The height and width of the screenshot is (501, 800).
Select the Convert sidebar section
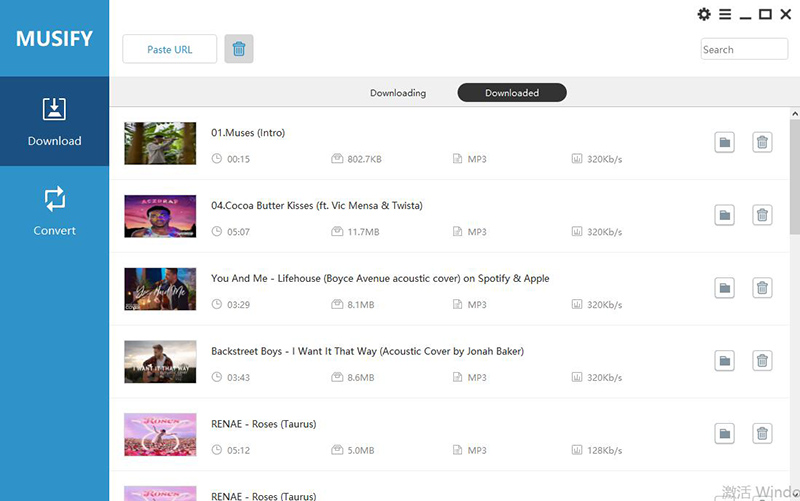pyautogui.click(x=55, y=211)
